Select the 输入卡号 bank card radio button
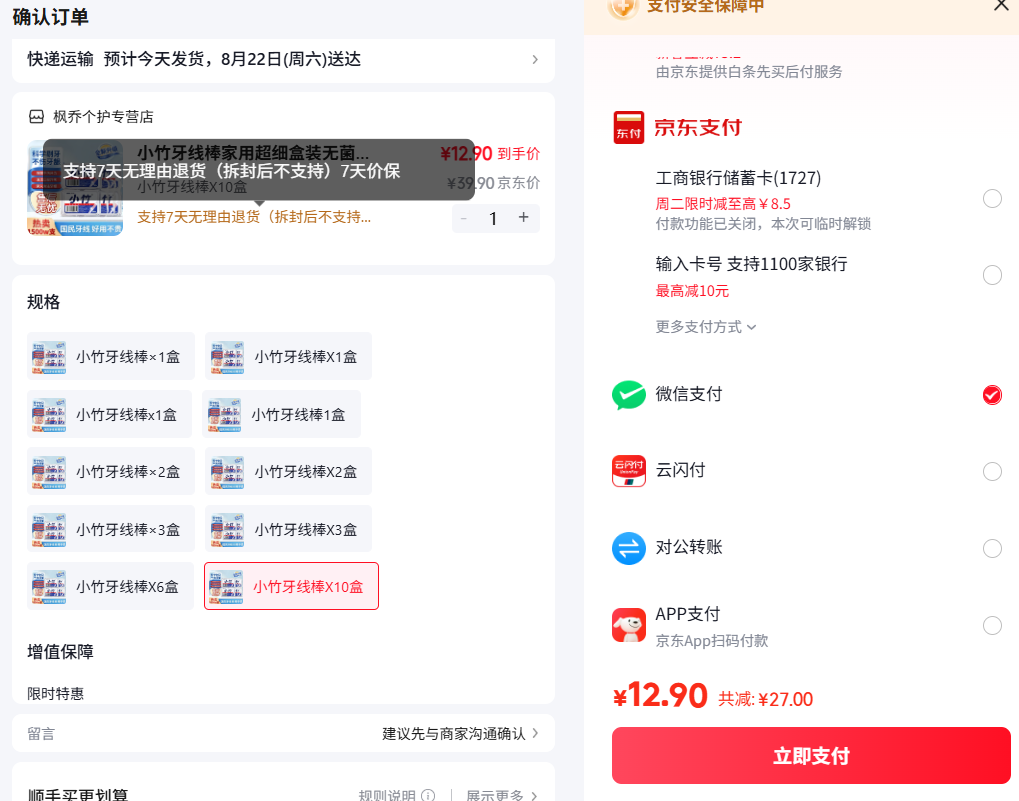 (x=992, y=275)
